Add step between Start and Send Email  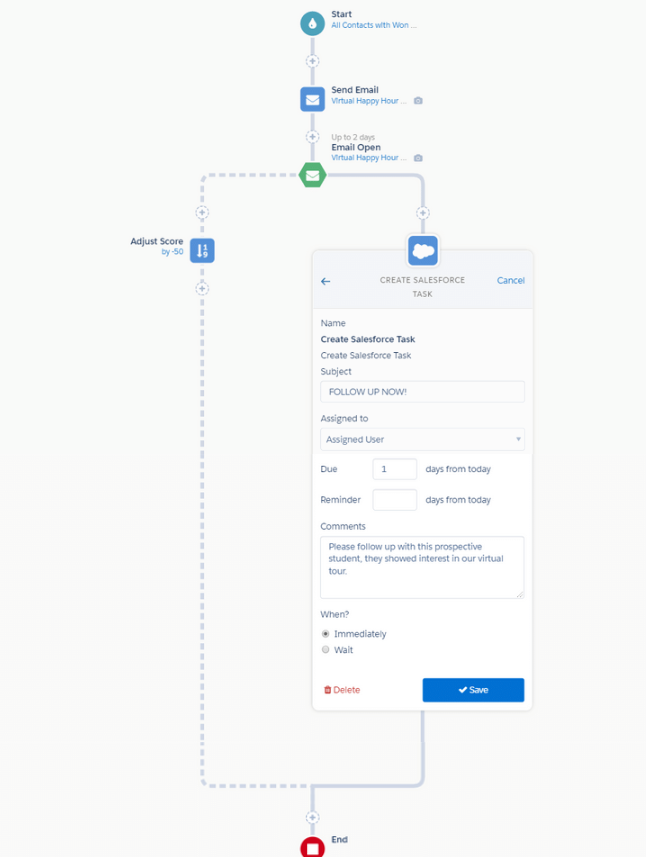click(x=313, y=61)
